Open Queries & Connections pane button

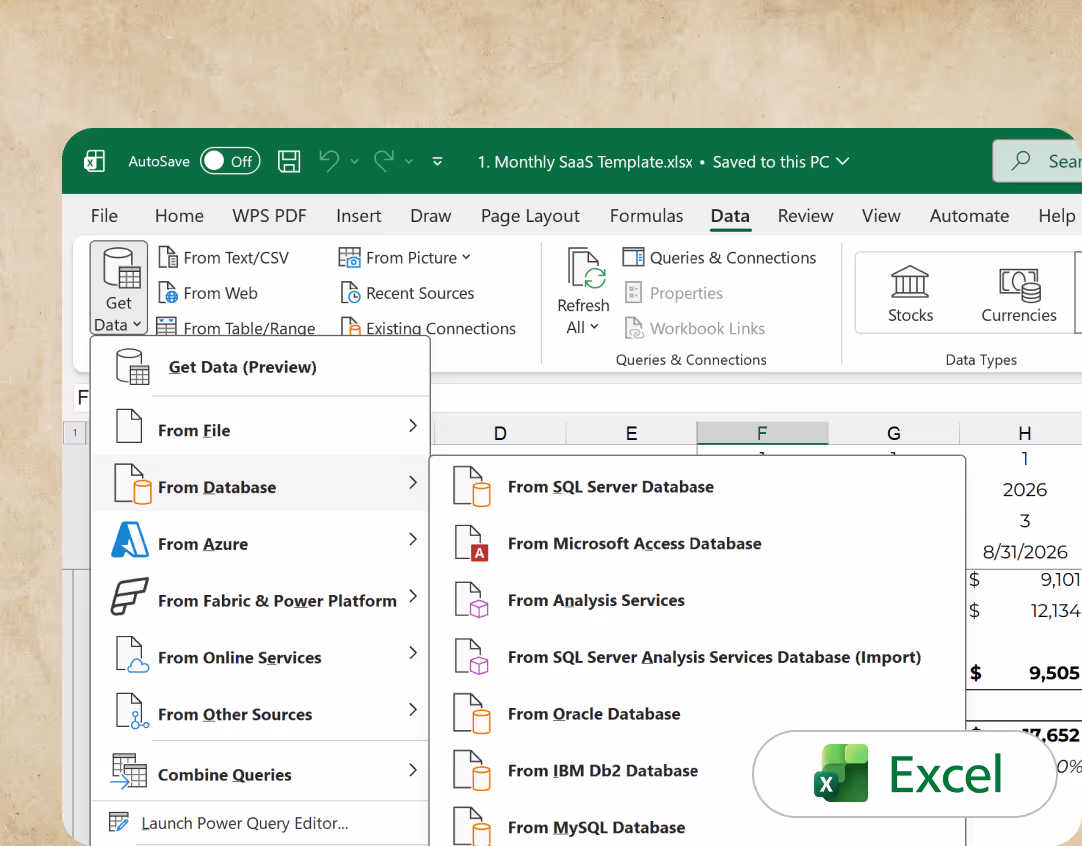(719, 257)
